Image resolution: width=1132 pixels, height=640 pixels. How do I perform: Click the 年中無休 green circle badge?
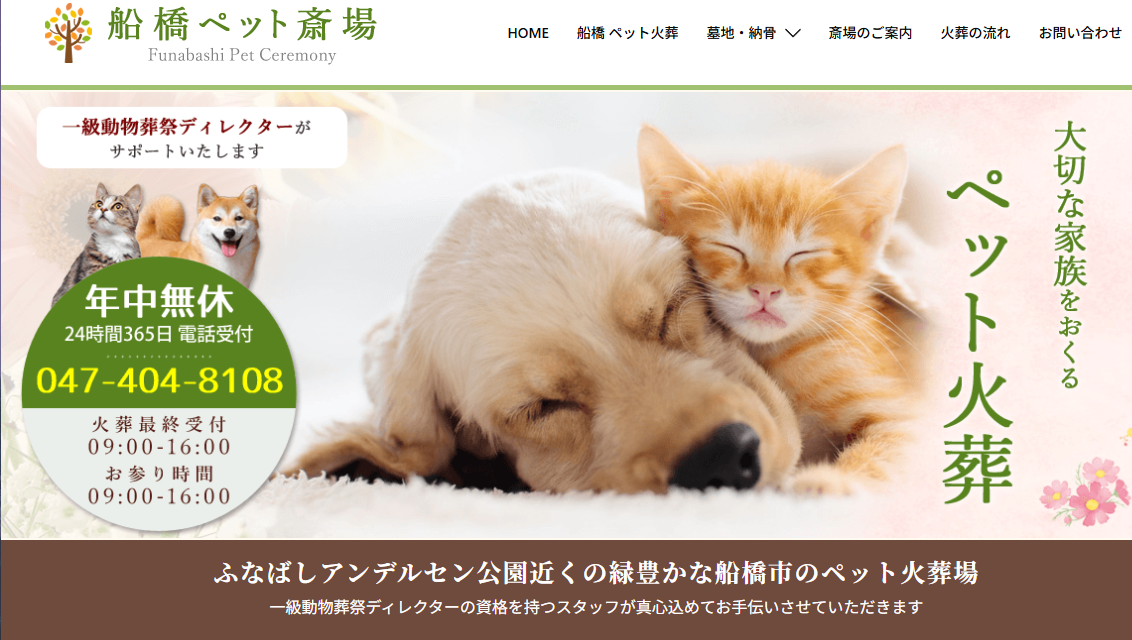(159, 333)
